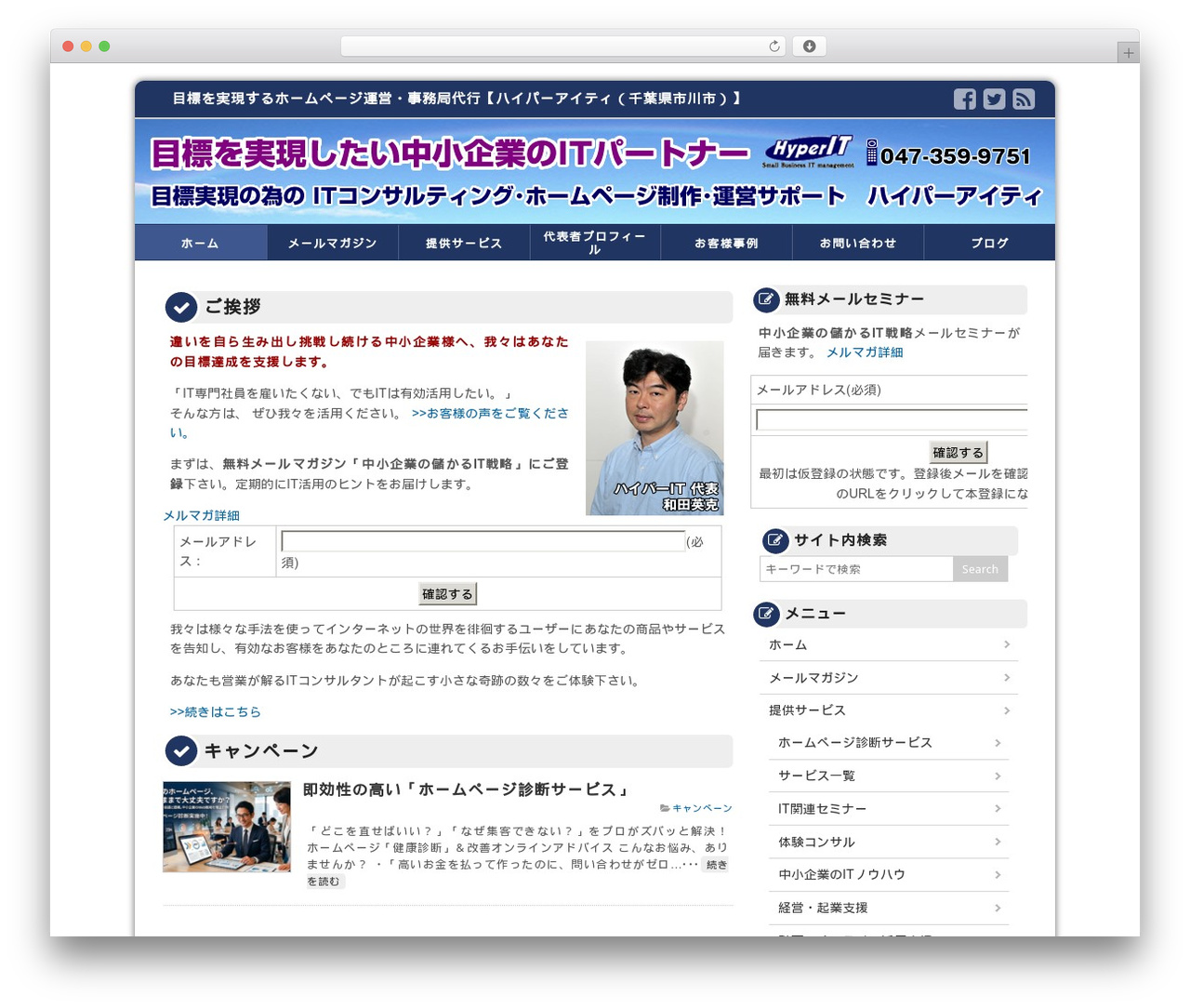Image resolution: width=1190 pixels, height=1008 pixels.
Task: Open the Facebook icon in header
Action: 964,99
